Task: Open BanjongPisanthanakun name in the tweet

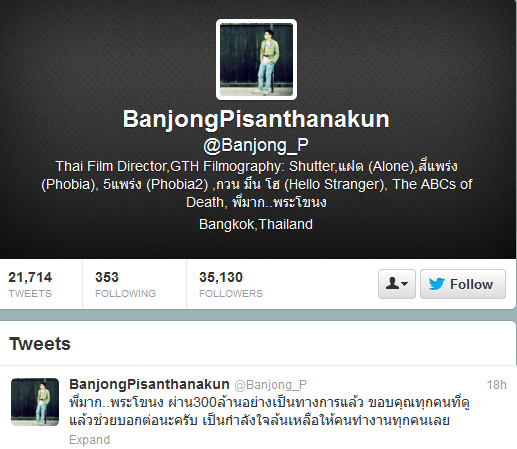Action: click(149, 384)
